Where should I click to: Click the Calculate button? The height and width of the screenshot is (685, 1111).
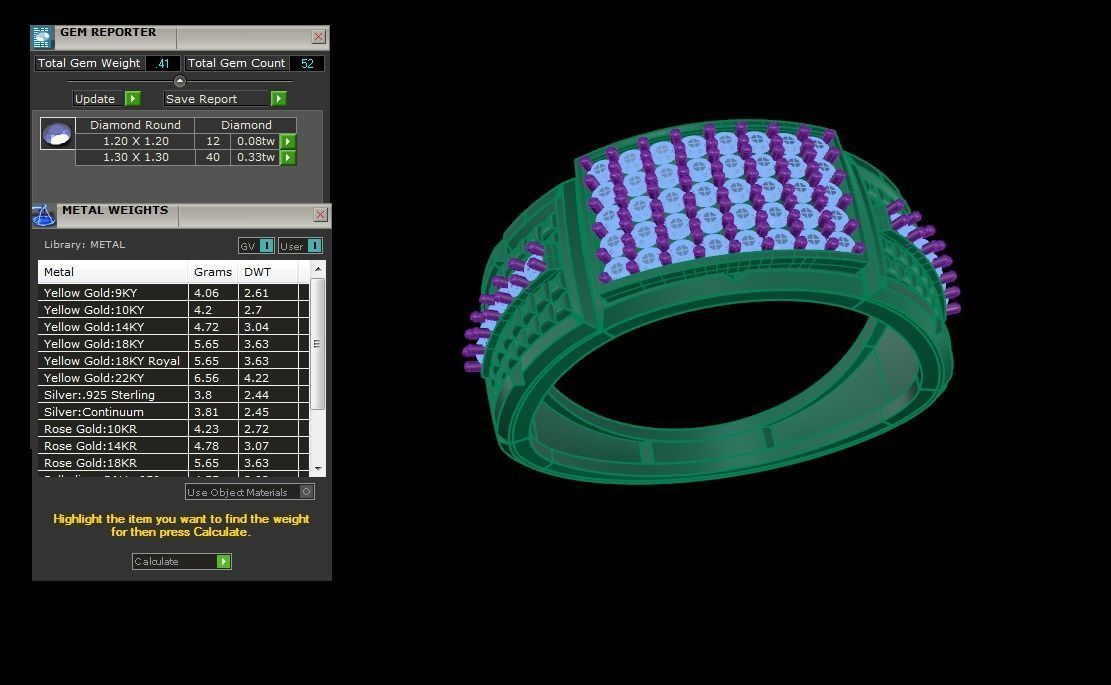[x=181, y=561]
